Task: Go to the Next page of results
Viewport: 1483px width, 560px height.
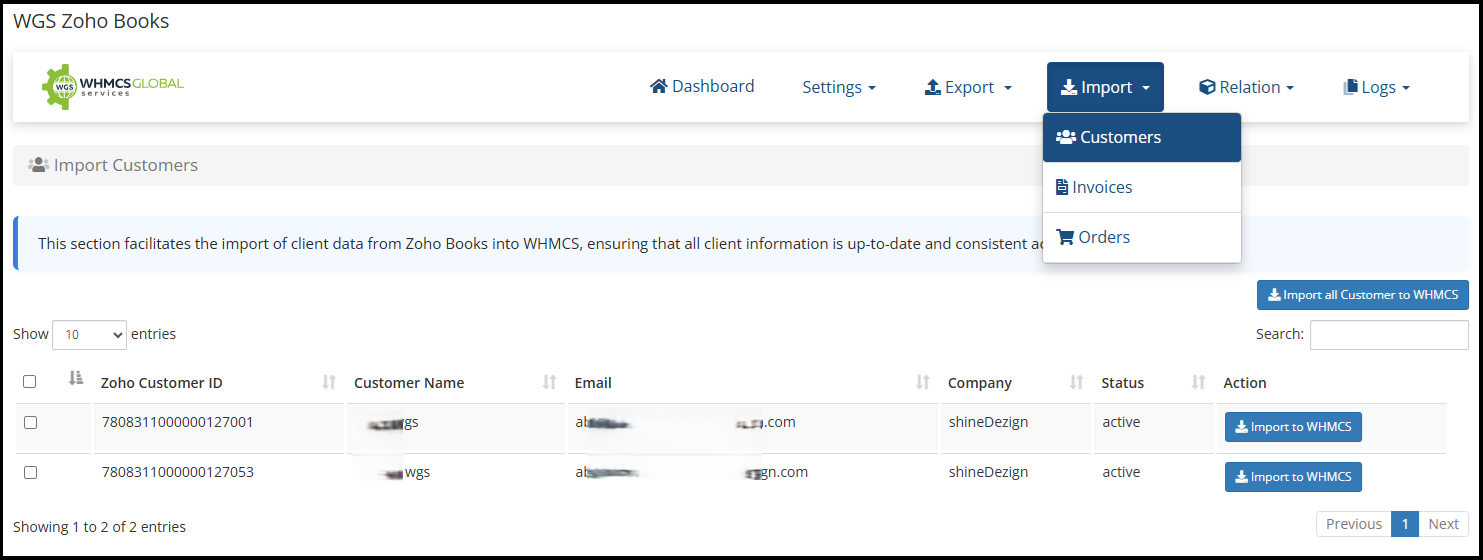Action: click(x=1443, y=524)
